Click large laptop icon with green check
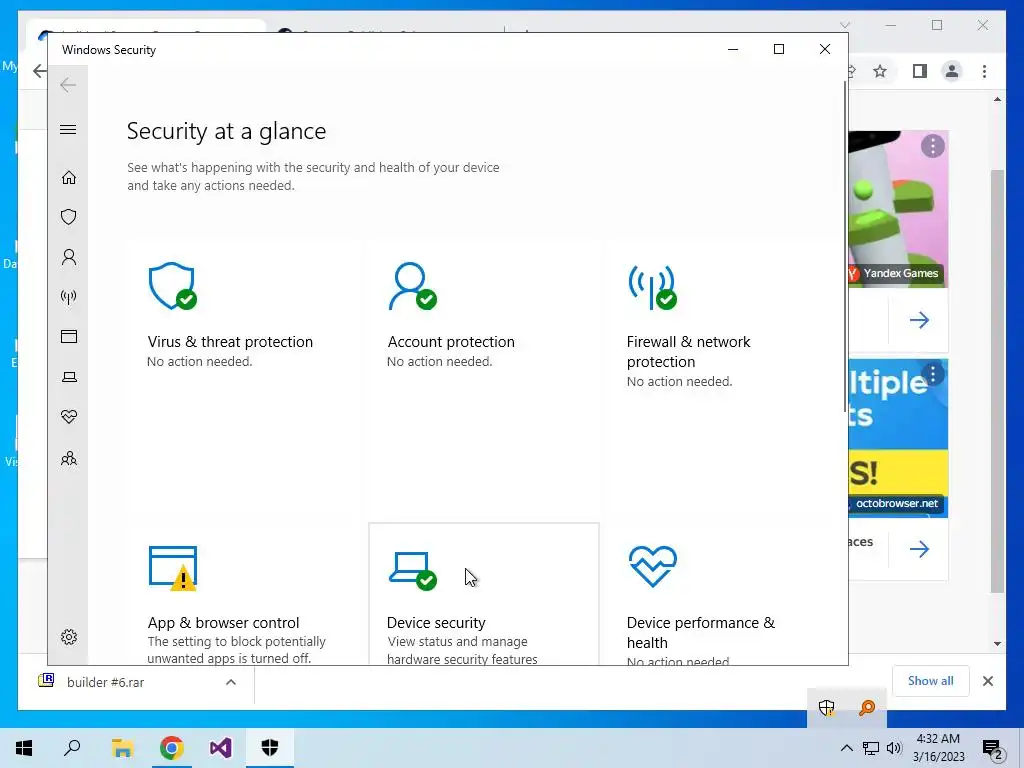 [x=413, y=571]
